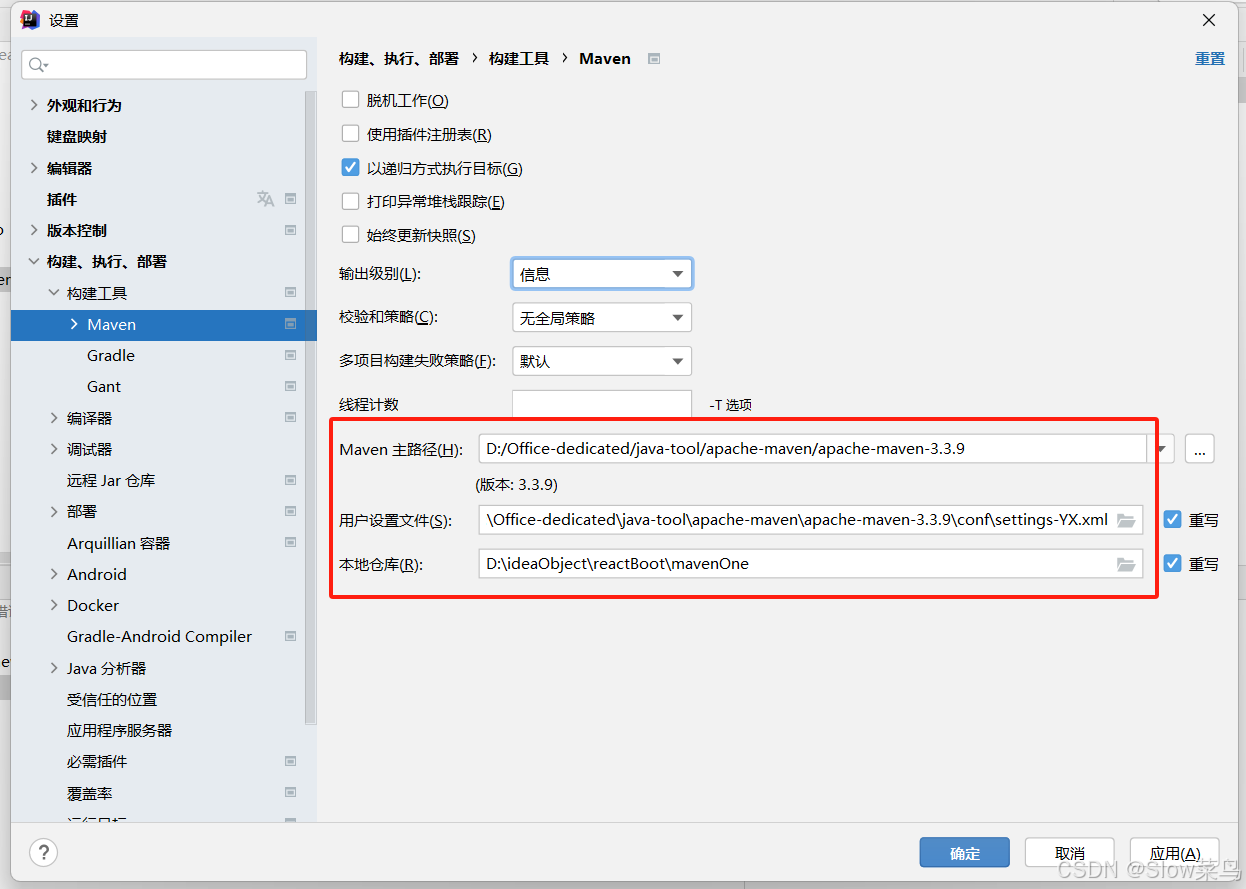Click folder icon in 用户设置文件 field
Viewport: 1246px width, 889px height.
point(1126,520)
